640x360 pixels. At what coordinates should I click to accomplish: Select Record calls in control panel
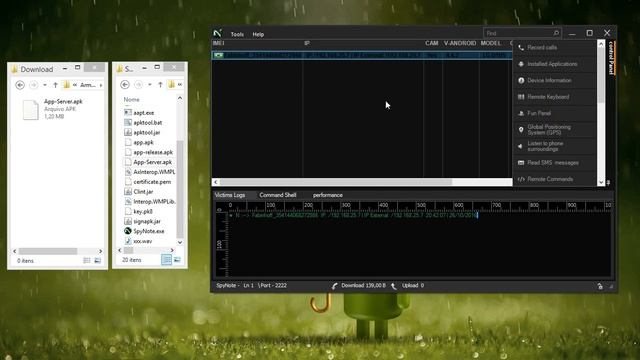click(542, 47)
